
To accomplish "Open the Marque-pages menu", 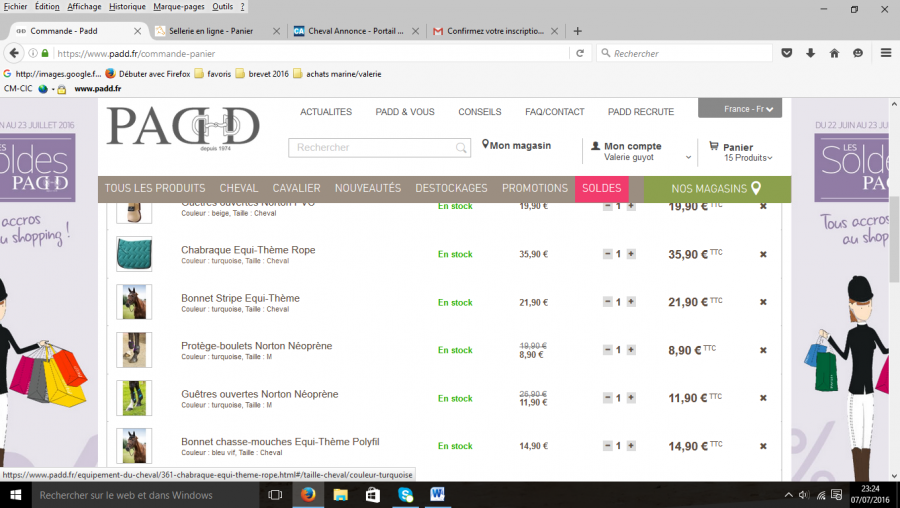I will [179, 6].
